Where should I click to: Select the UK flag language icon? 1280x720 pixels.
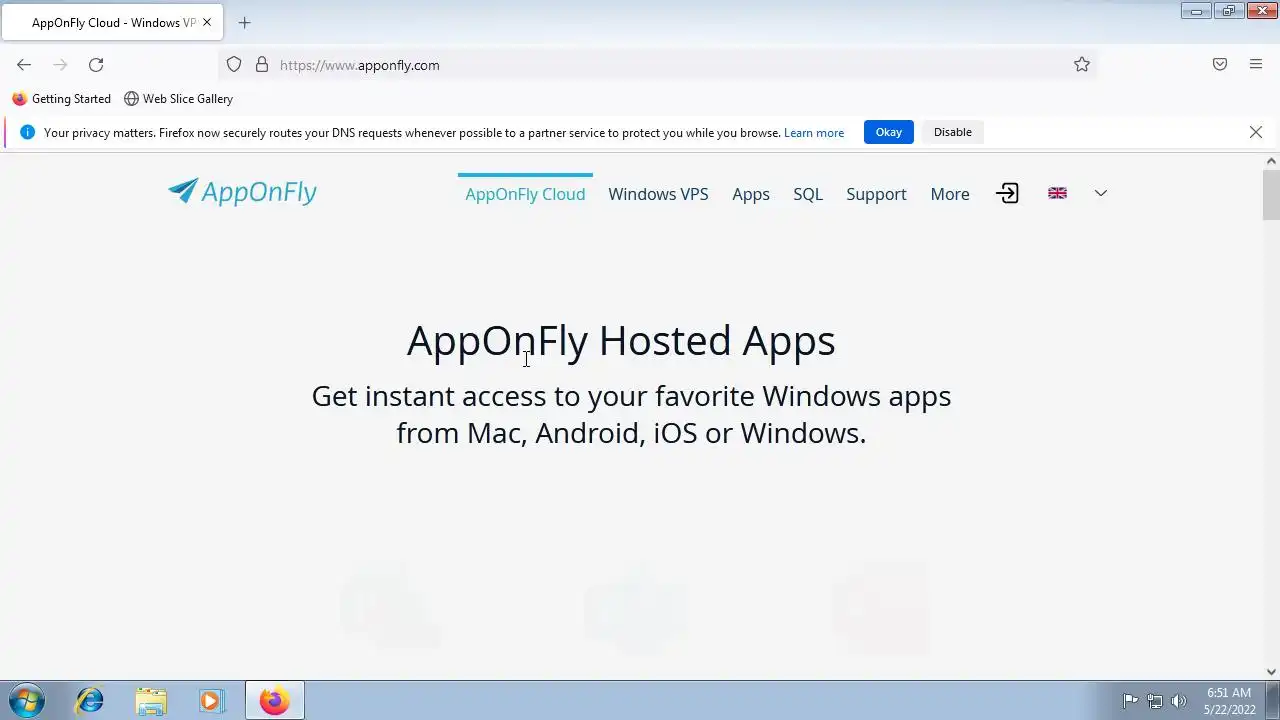point(1057,193)
